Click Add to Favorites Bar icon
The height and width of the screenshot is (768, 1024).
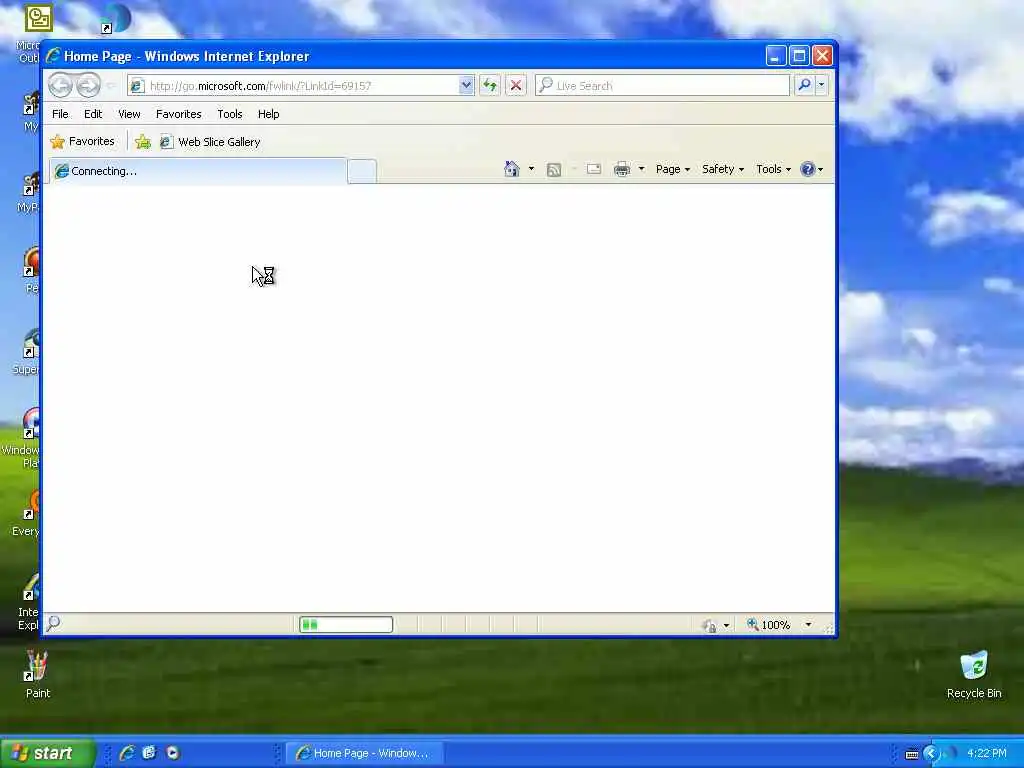[x=143, y=142]
